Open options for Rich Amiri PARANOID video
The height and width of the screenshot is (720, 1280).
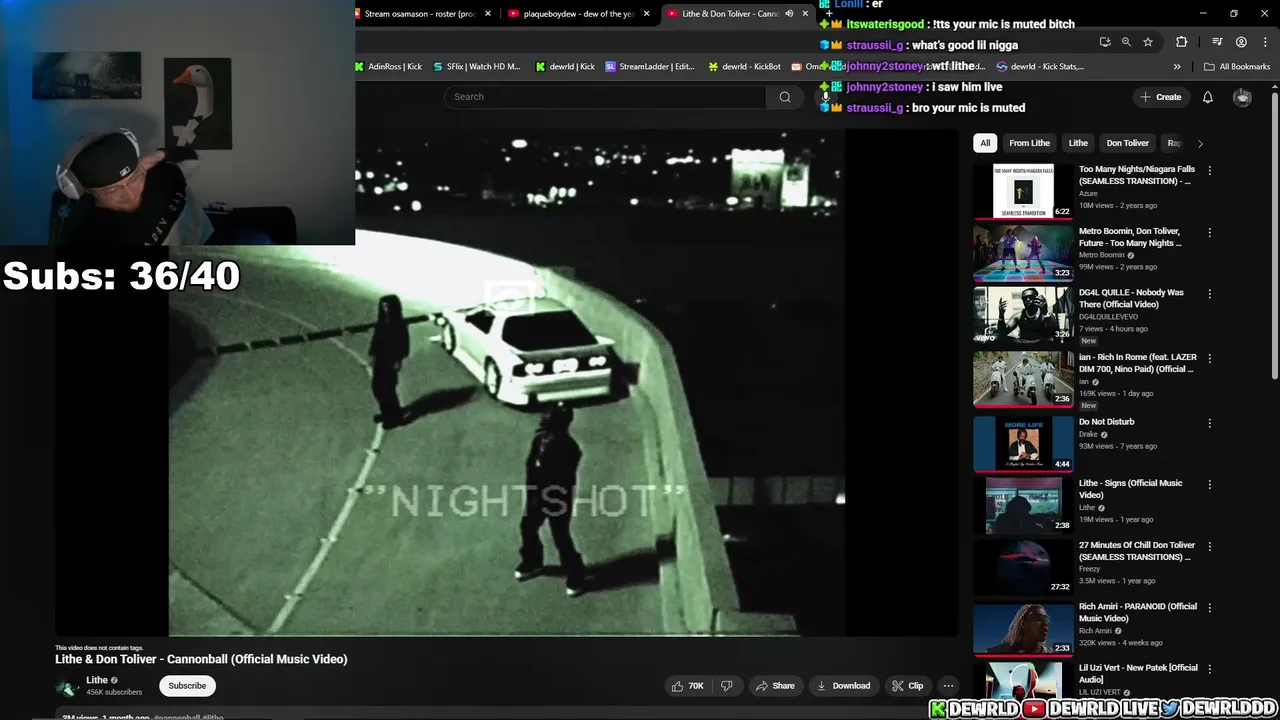click(x=1209, y=608)
